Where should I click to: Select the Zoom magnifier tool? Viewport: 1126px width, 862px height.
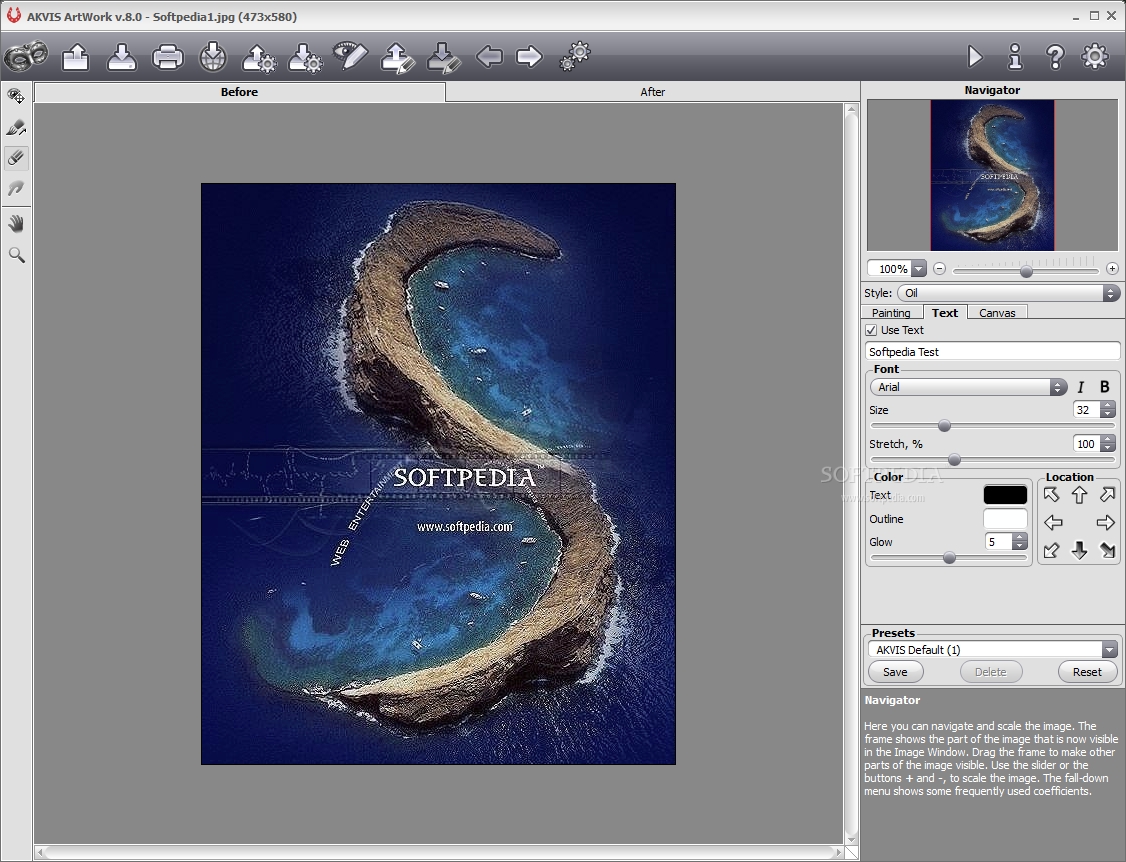[x=16, y=255]
